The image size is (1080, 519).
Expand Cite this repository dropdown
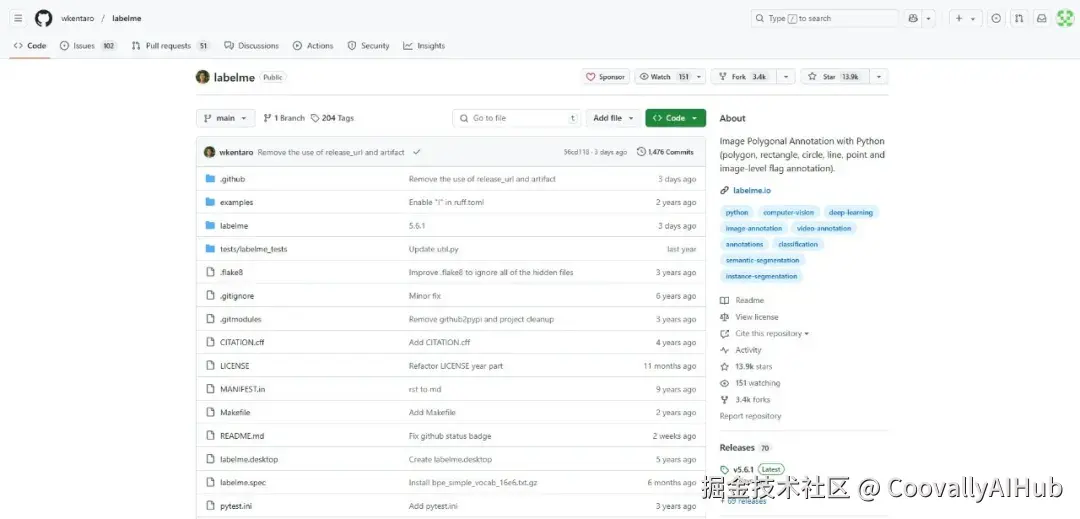[771, 334]
